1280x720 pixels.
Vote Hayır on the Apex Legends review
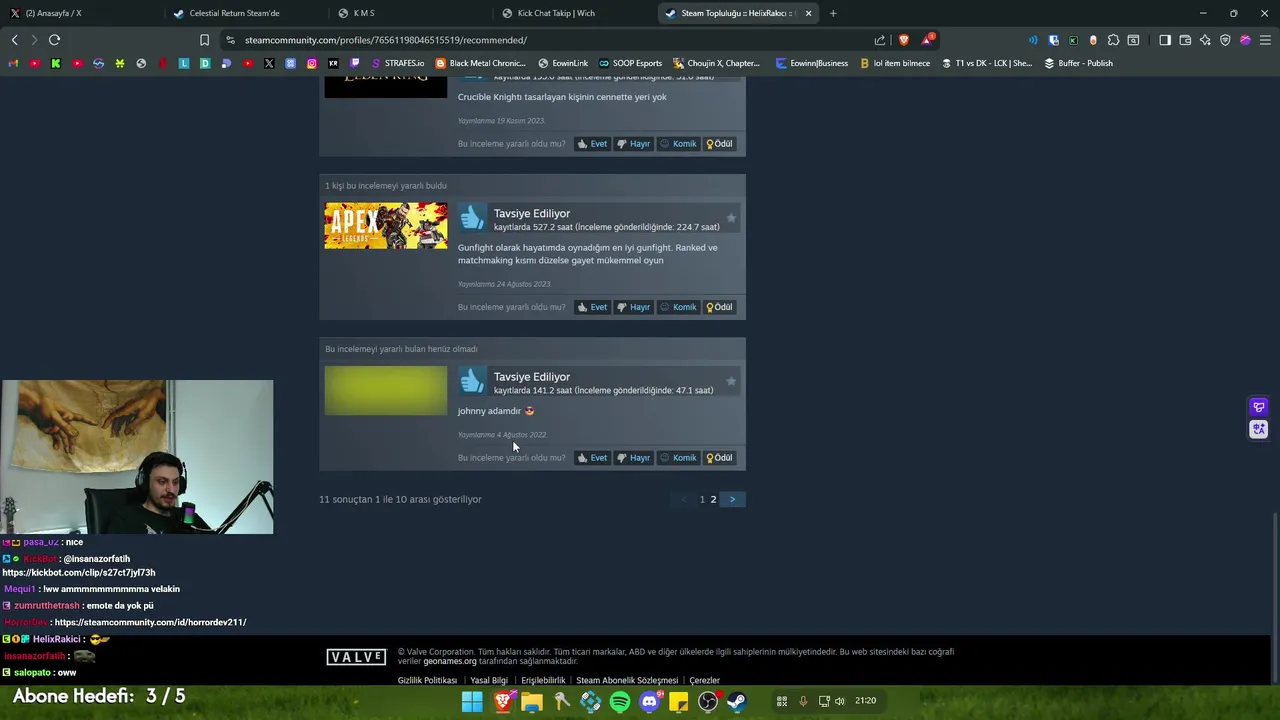(x=633, y=307)
